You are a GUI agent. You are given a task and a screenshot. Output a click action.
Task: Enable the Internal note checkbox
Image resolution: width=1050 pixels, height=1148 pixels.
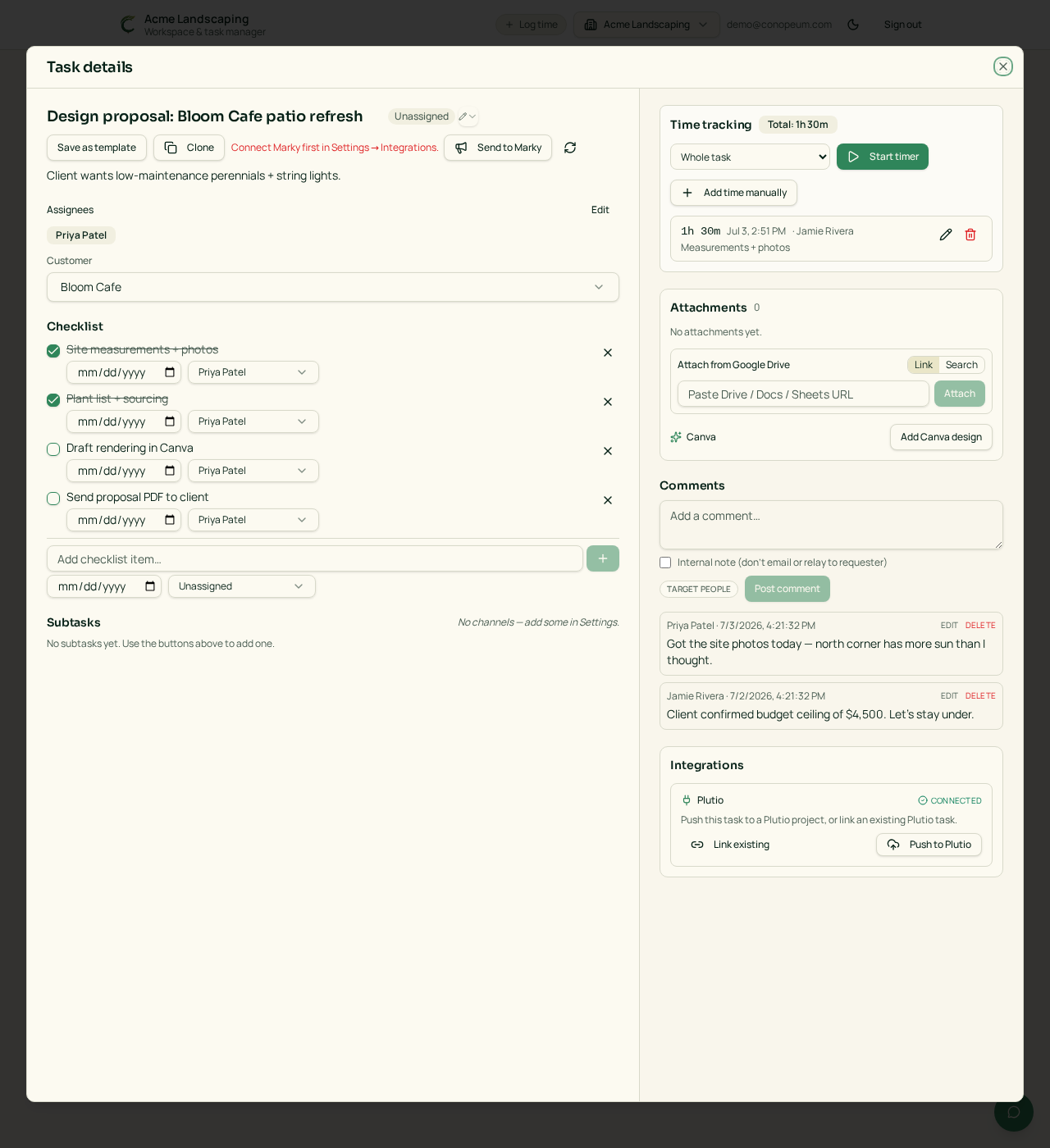coord(665,563)
